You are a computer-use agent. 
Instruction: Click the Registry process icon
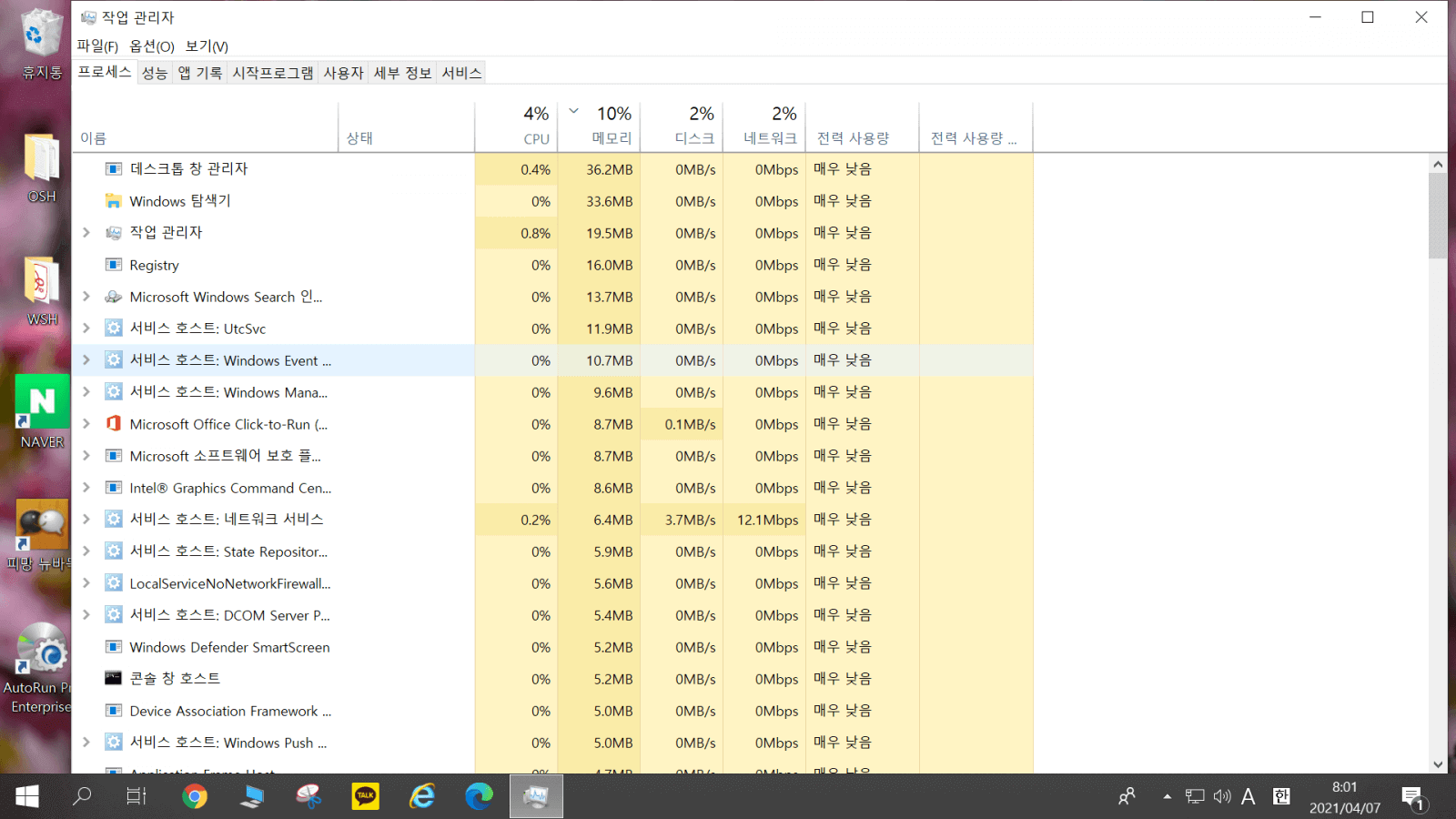click(x=114, y=265)
